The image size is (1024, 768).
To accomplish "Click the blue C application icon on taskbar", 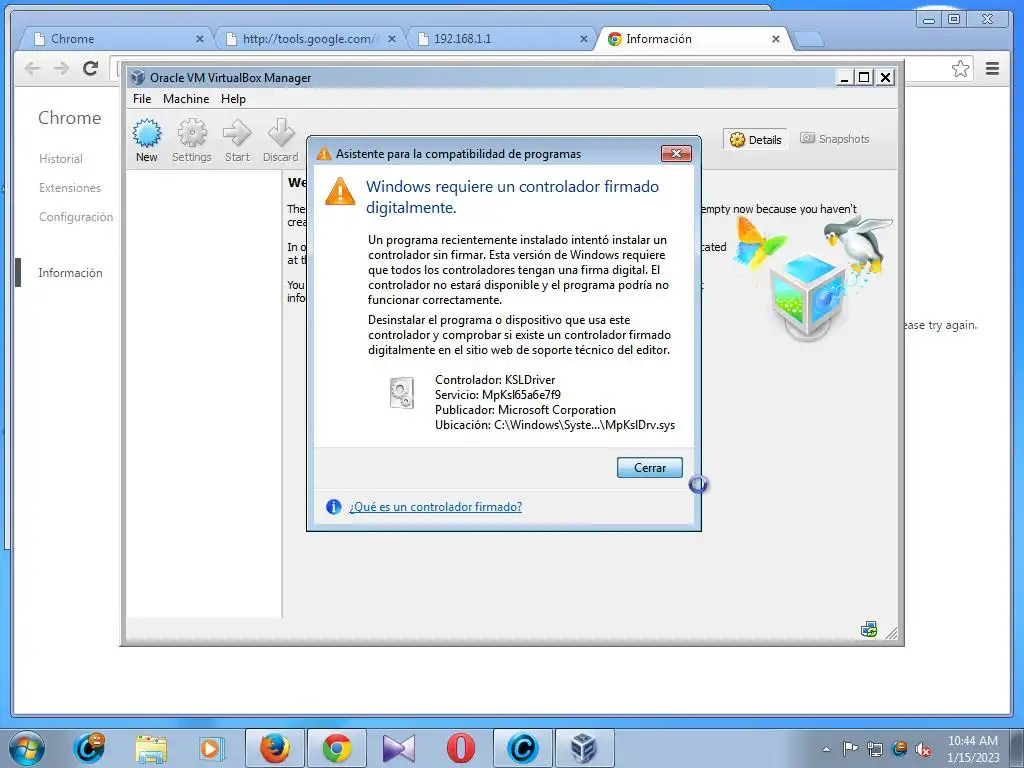I will (522, 748).
